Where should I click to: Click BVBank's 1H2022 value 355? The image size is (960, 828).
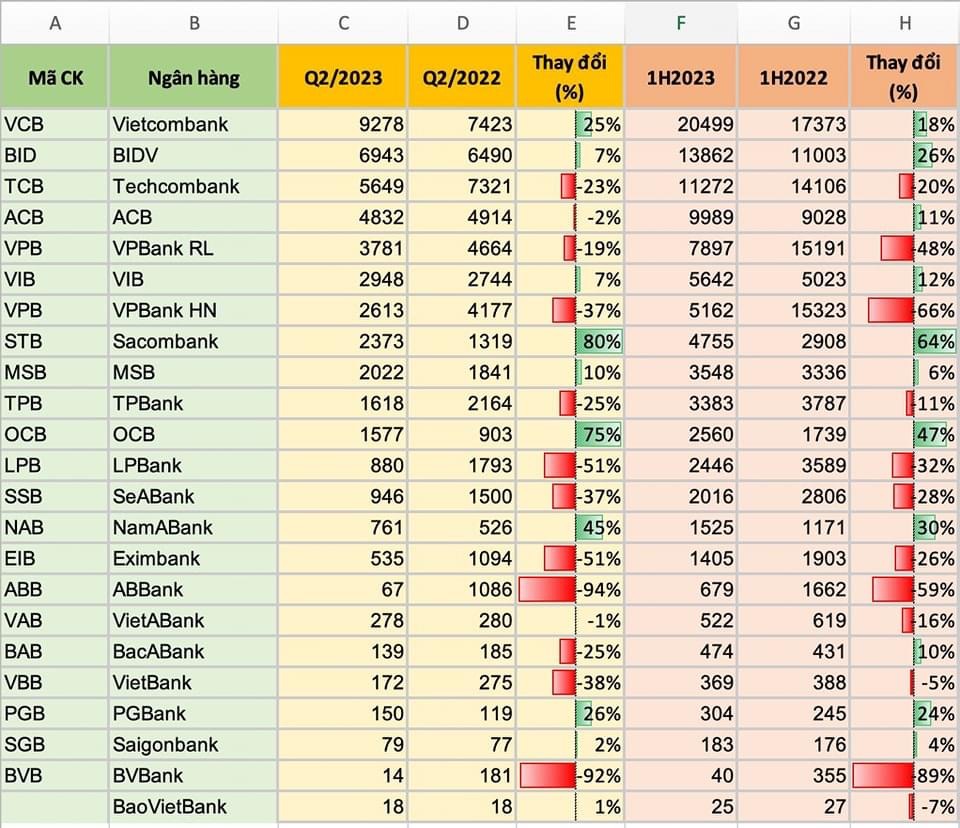pyautogui.click(x=793, y=775)
